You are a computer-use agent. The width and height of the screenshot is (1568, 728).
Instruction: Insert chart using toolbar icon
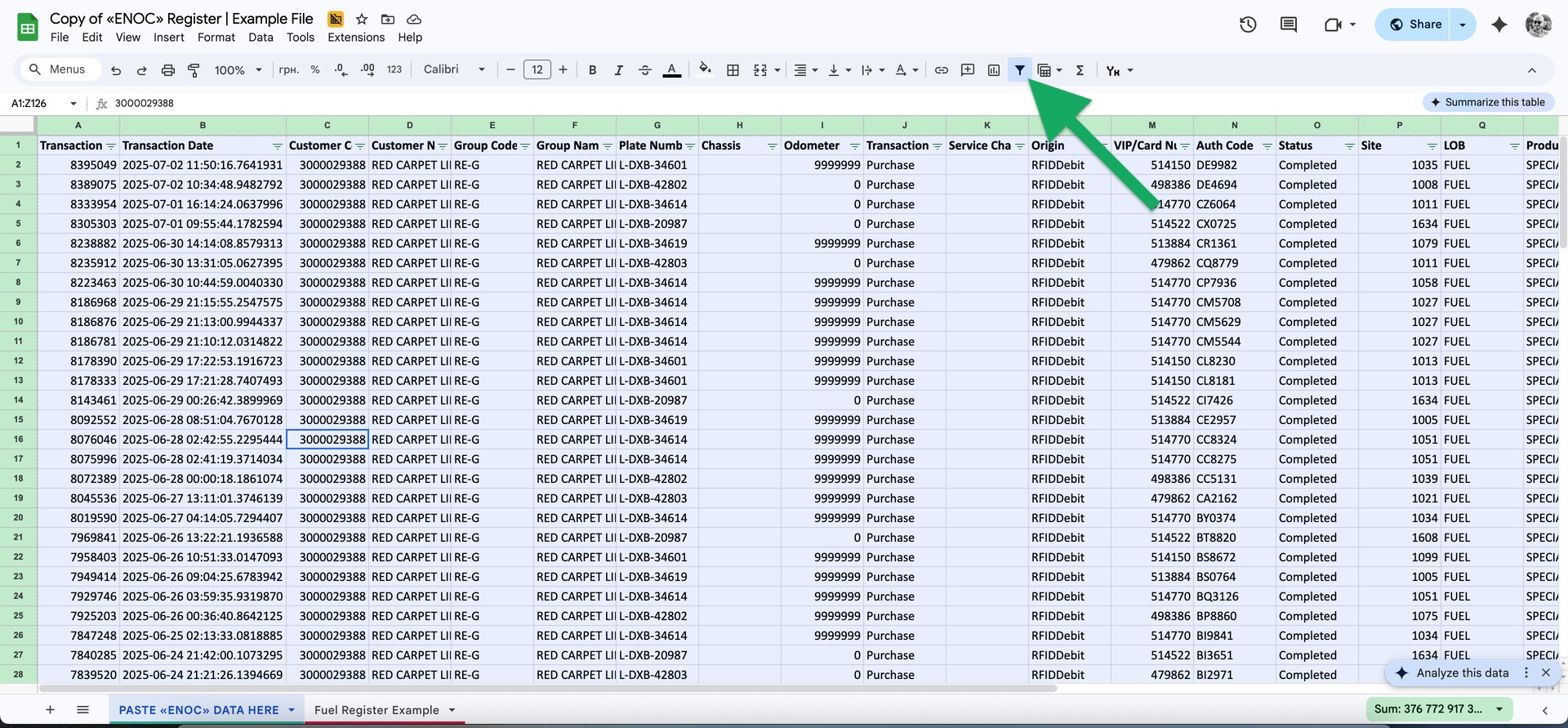pyautogui.click(x=994, y=70)
